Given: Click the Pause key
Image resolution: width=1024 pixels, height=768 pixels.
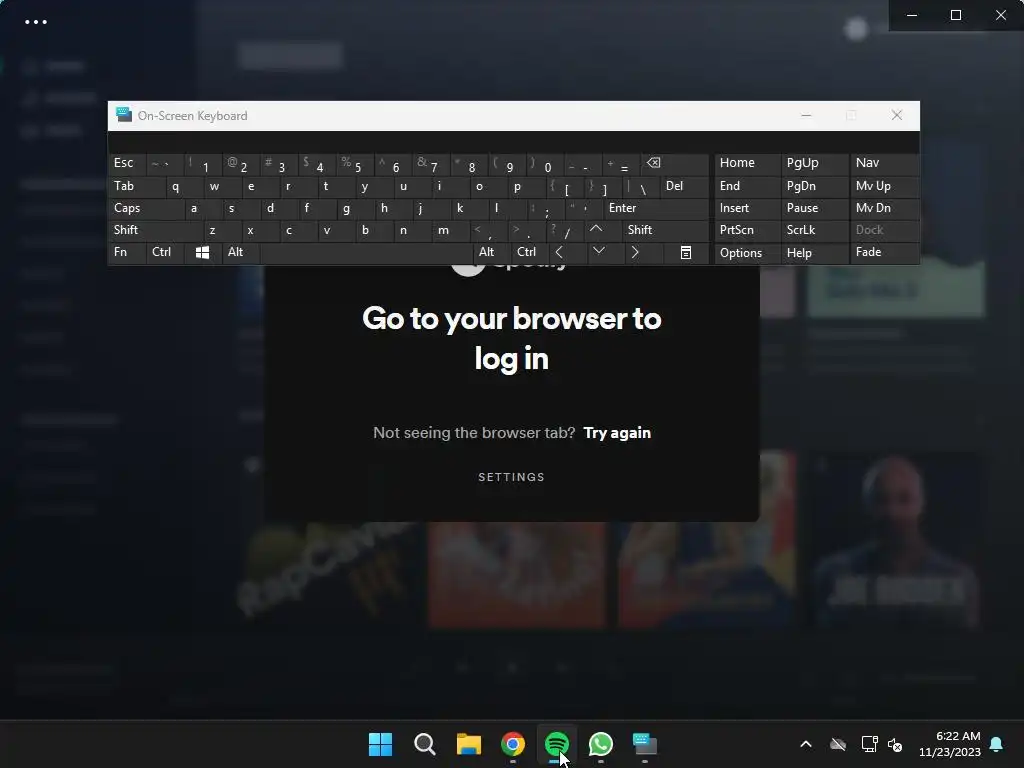Looking at the screenshot, I should pos(814,208).
